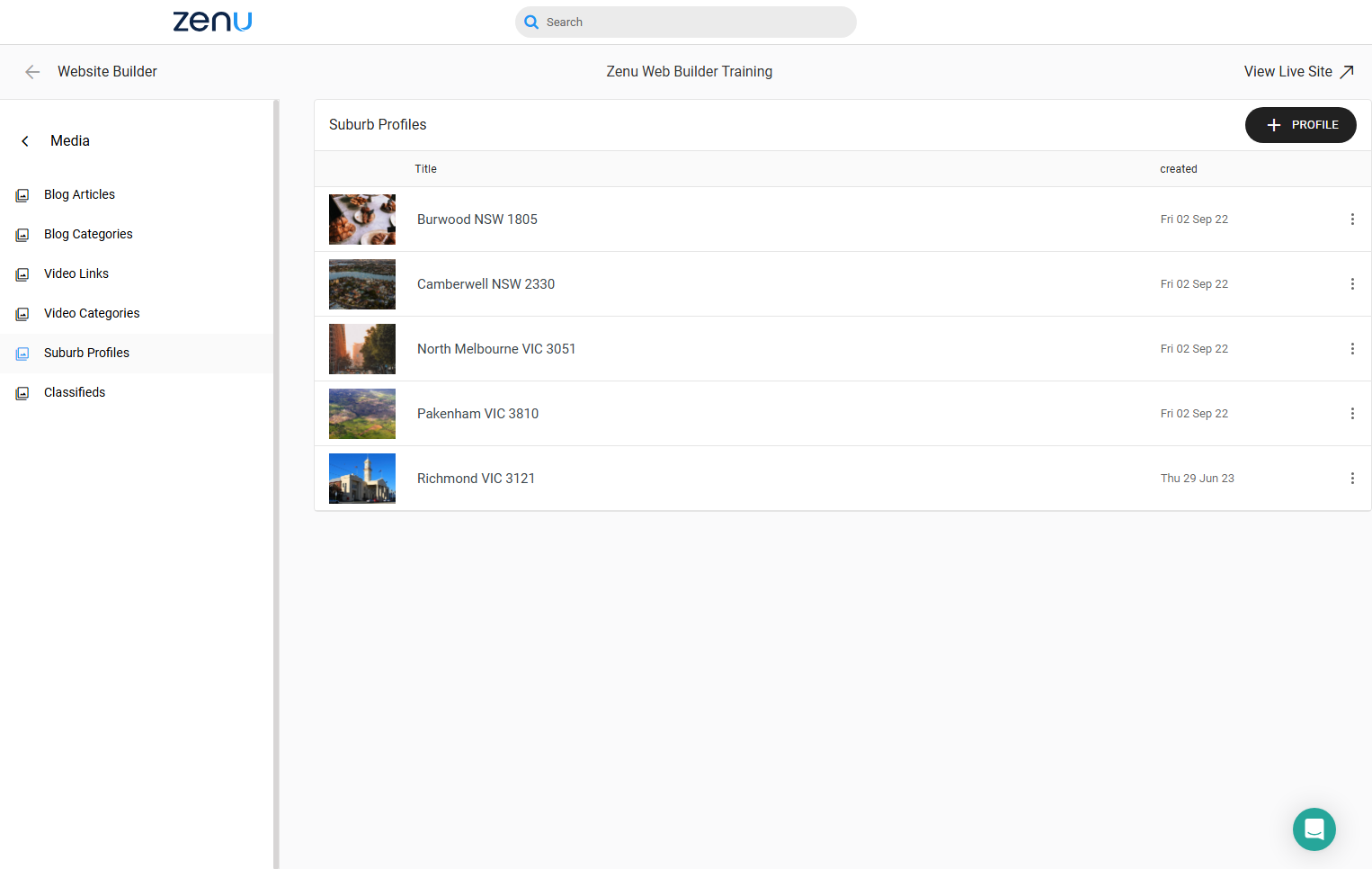Click the Richmond building thumbnail

(x=362, y=479)
